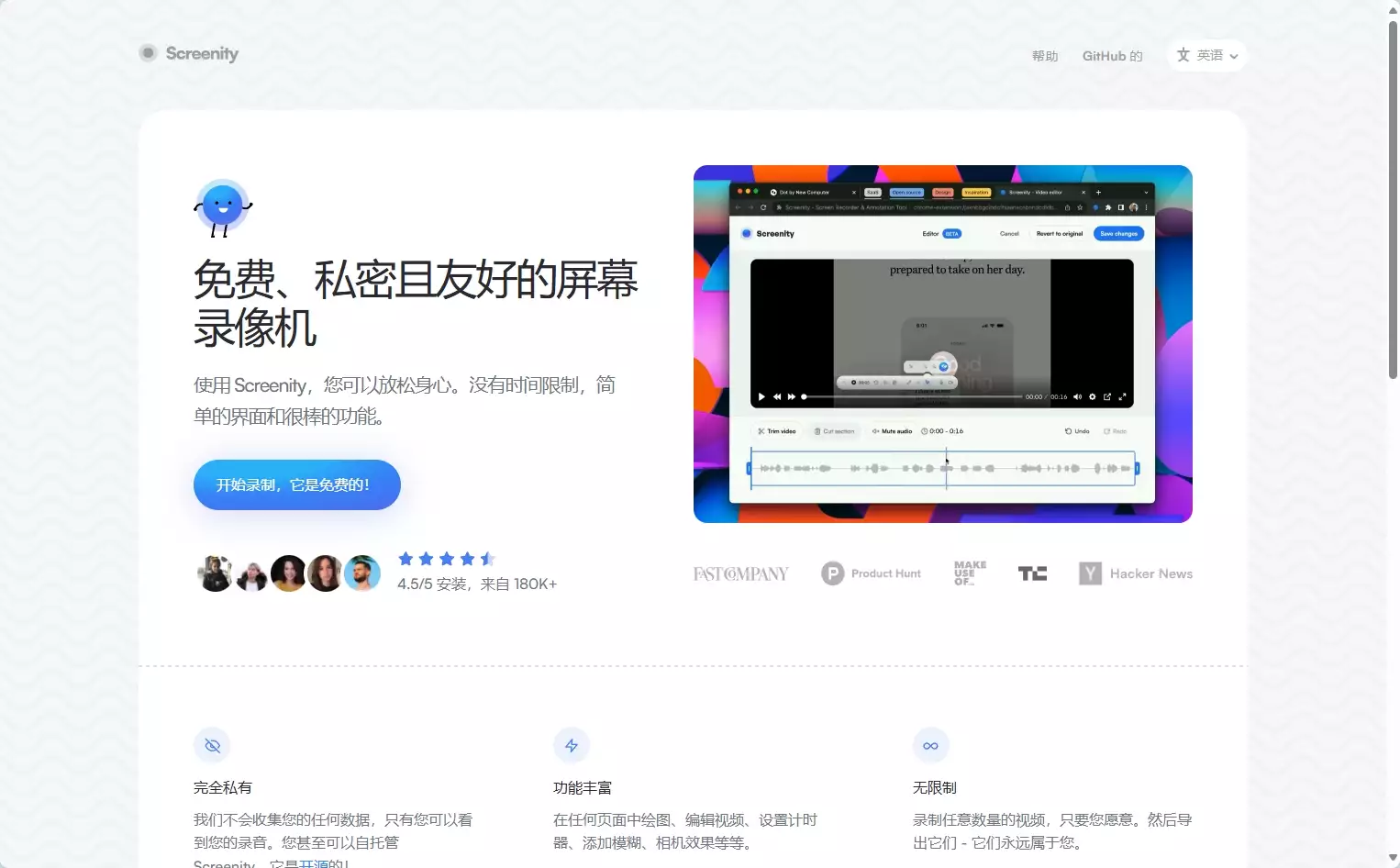Image resolution: width=1400 pixels, height=868 pixels.
Task: Follow the 开源 open source link
Action: point(314,863)
